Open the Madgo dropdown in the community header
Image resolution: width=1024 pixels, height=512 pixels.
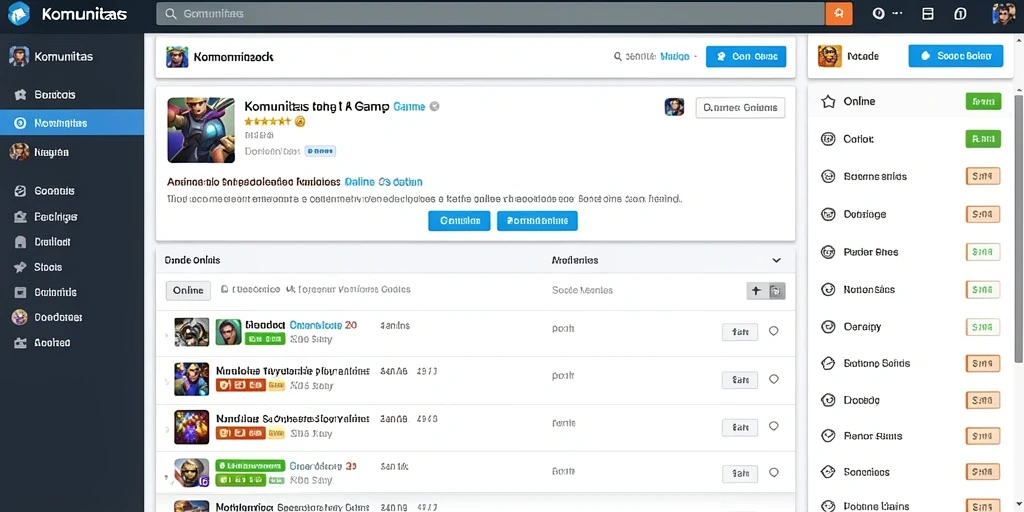tap(679, 57)
